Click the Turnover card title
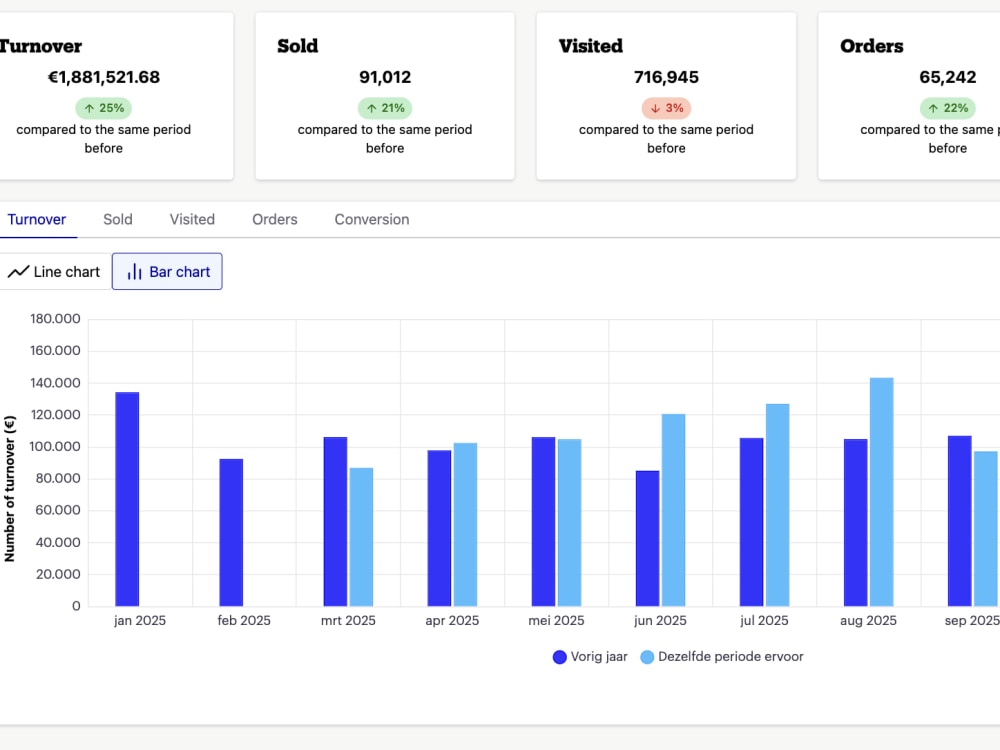The height and width of the screenshot is (750, 1000). coord(41,46)
